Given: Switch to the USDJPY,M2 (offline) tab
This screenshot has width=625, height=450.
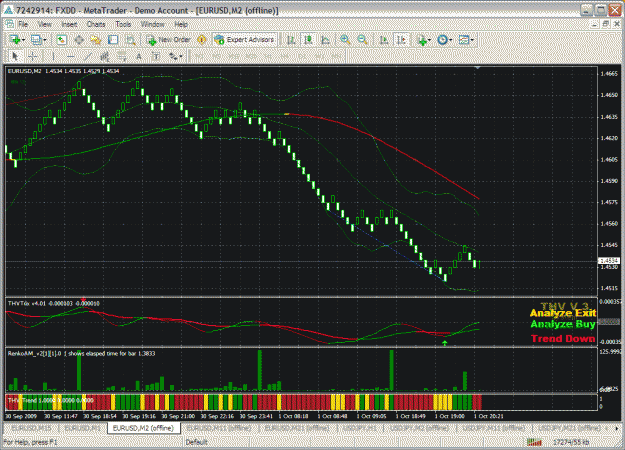Looking at the screenshot, I should 419,428.
